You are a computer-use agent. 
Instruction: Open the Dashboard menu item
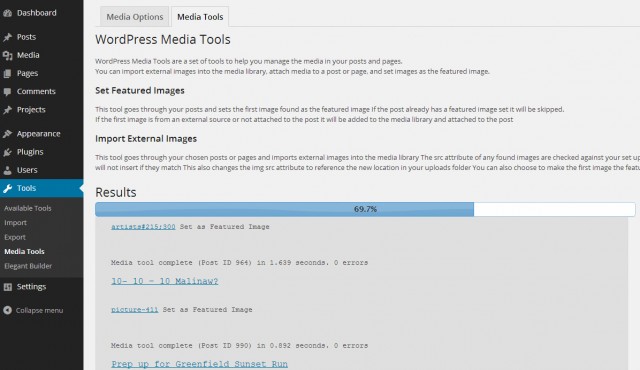tap(37, 13)
